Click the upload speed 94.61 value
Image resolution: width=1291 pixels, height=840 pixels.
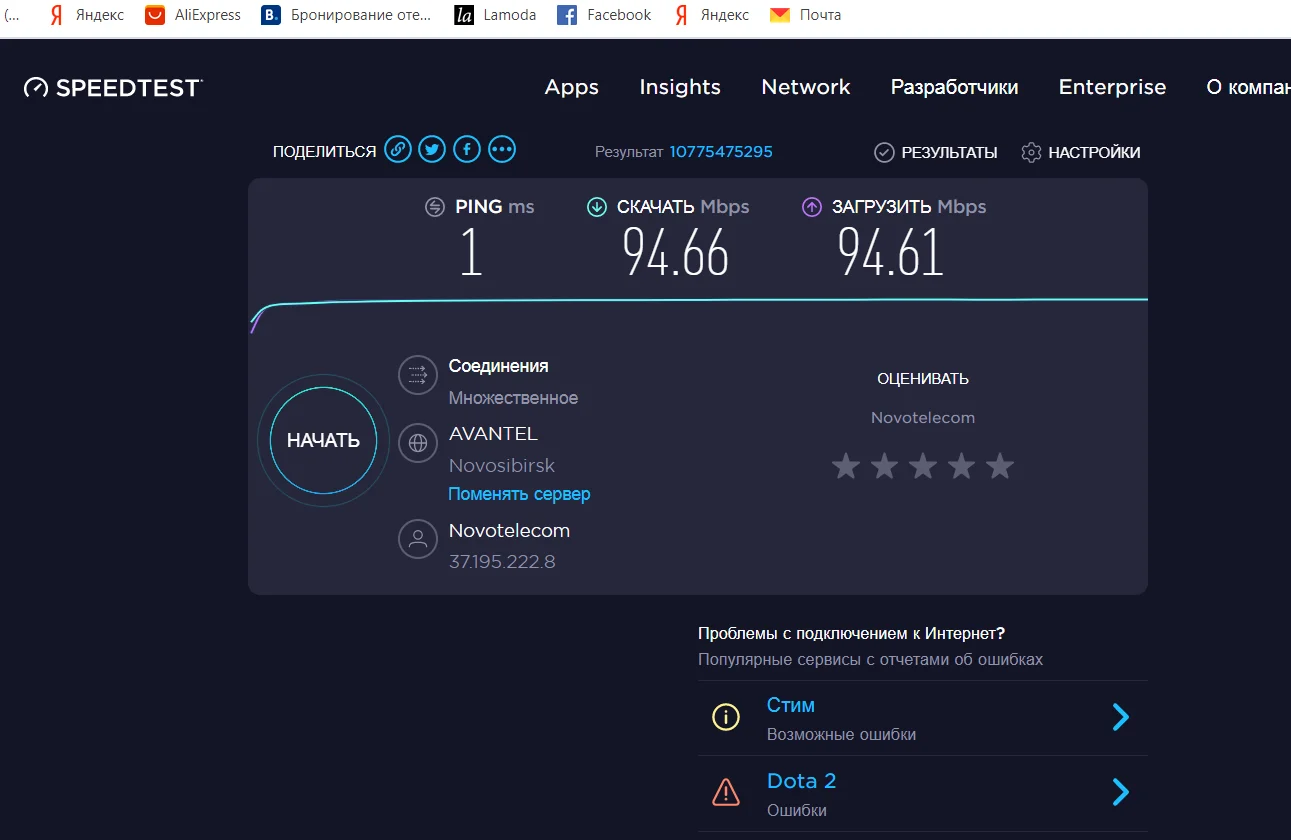pyautogui.click(x=891, y=251)
